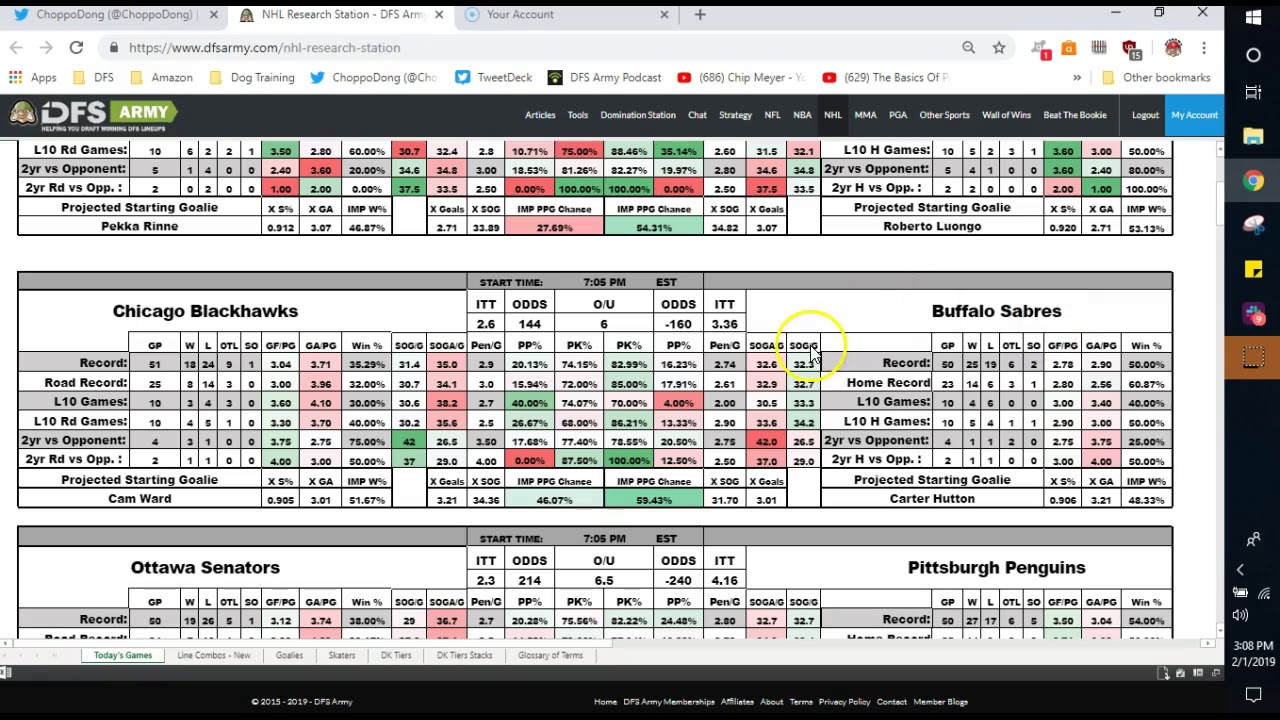Open the DFS Army Podcast bookmark

[604, 77]
